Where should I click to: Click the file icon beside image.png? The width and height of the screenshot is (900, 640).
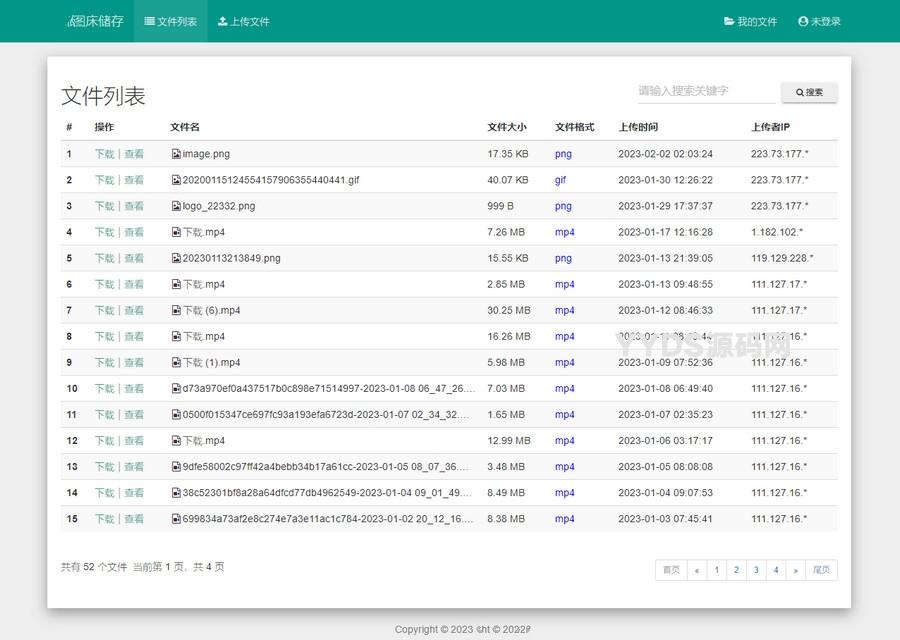click(x=176, y=154)
